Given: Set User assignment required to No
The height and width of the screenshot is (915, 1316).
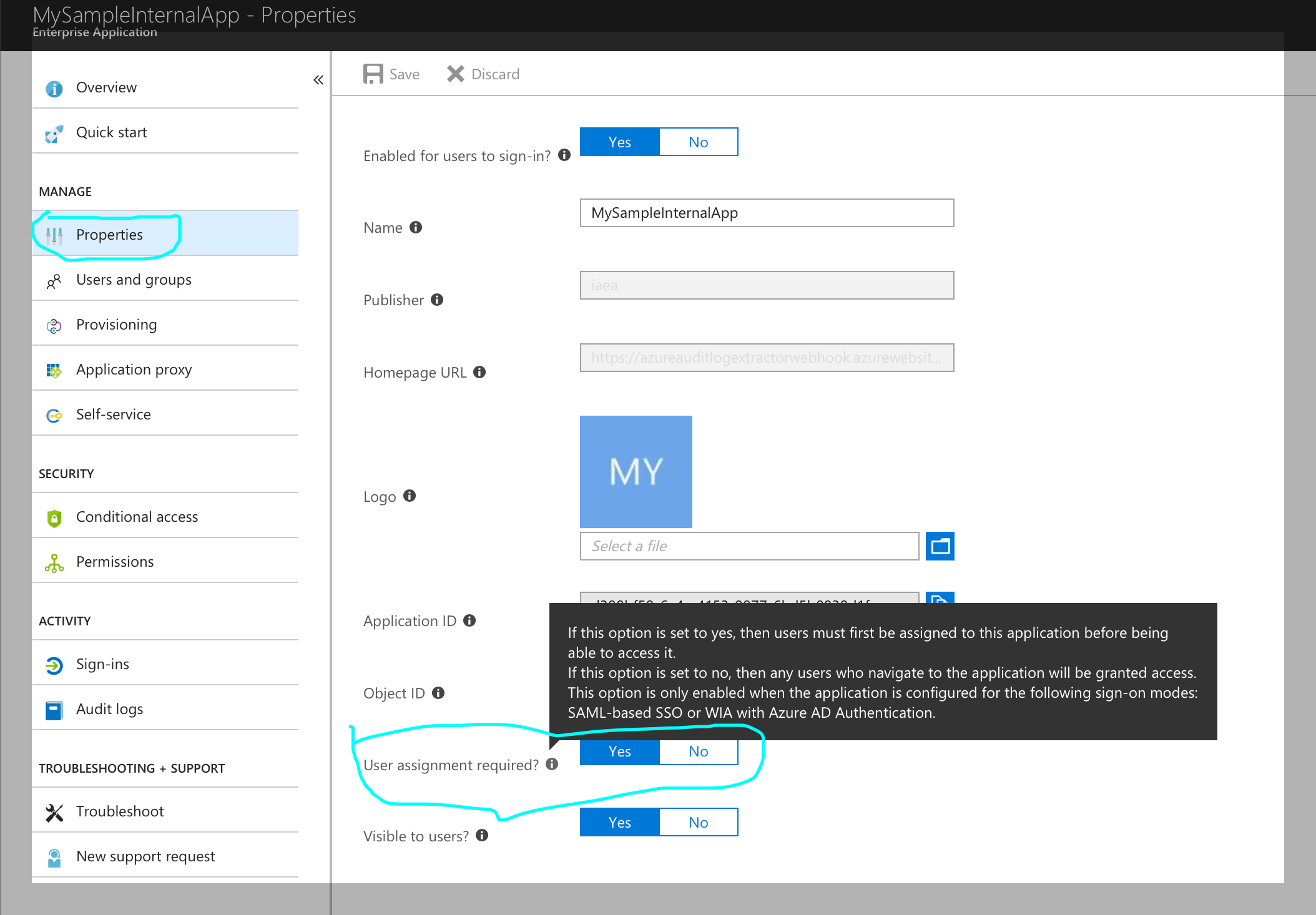Looking at the screenshot, I should click(x=698, y=751).
